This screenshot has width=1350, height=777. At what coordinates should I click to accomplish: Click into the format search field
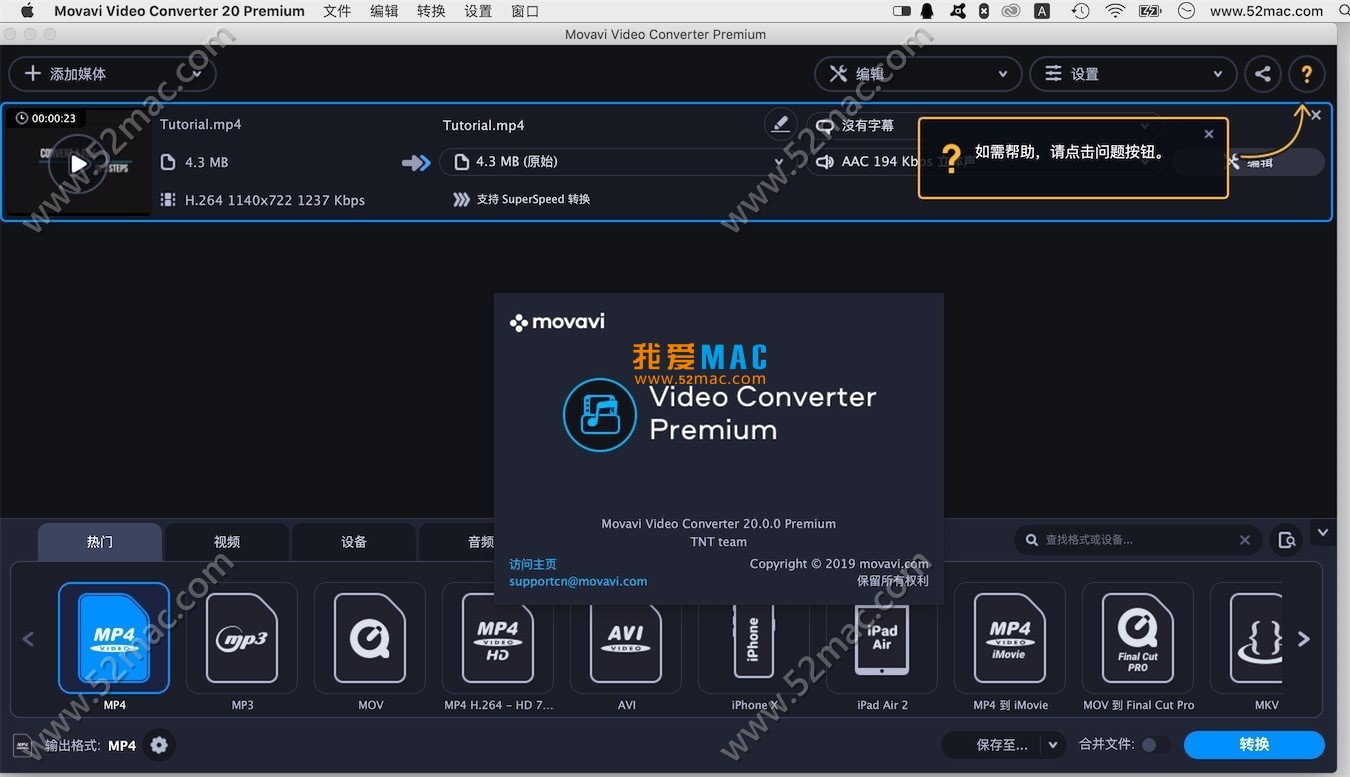pos(1138,540)
